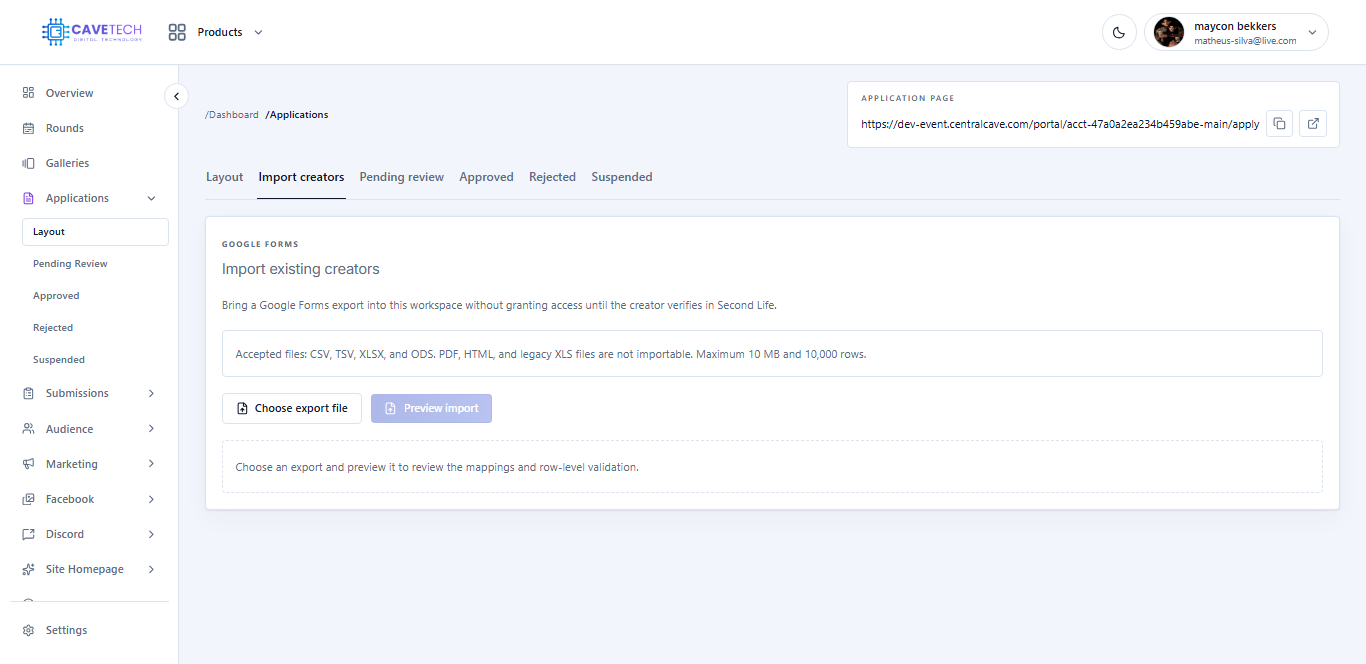Collapse the Applications sidebar section
This screenshot has width=1366, height=664.
(151, 198)
